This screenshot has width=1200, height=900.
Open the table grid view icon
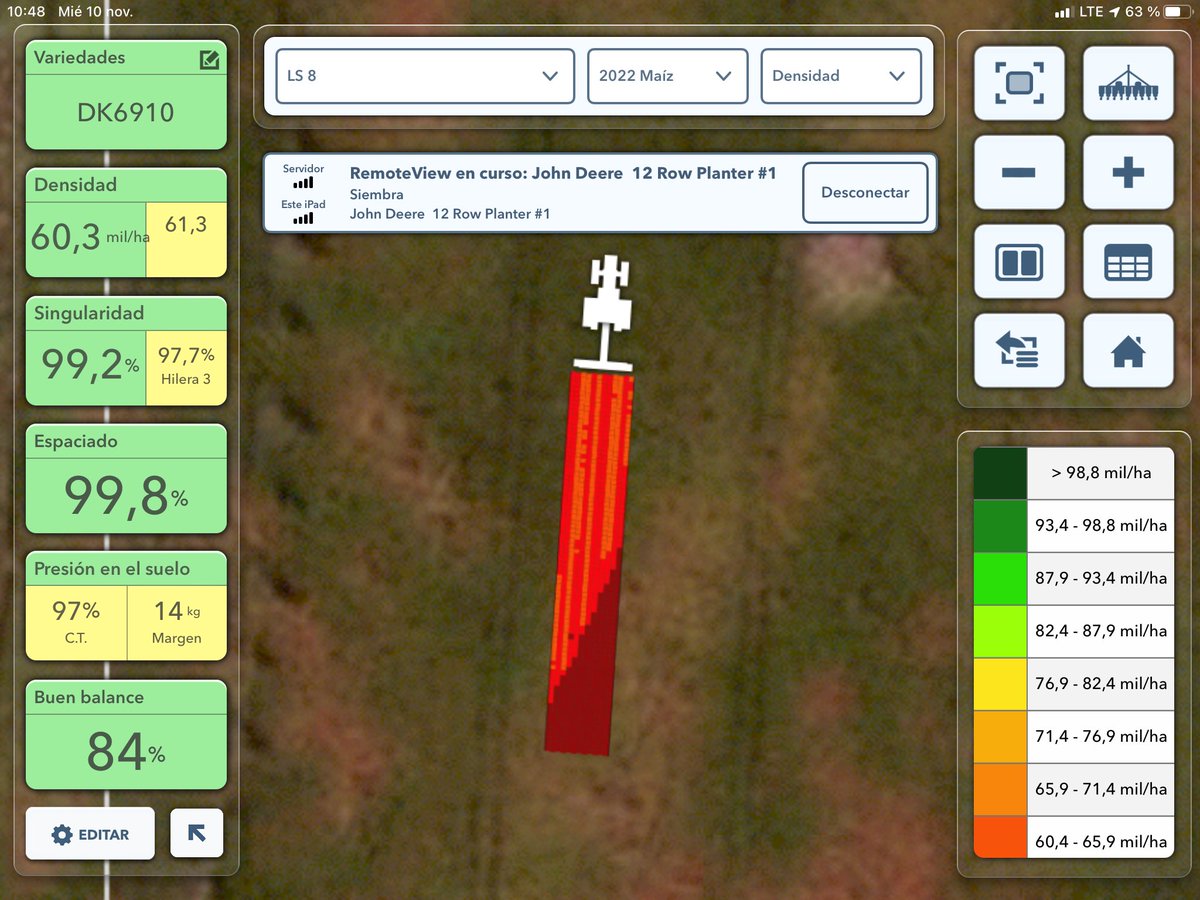coord(1128,262)
